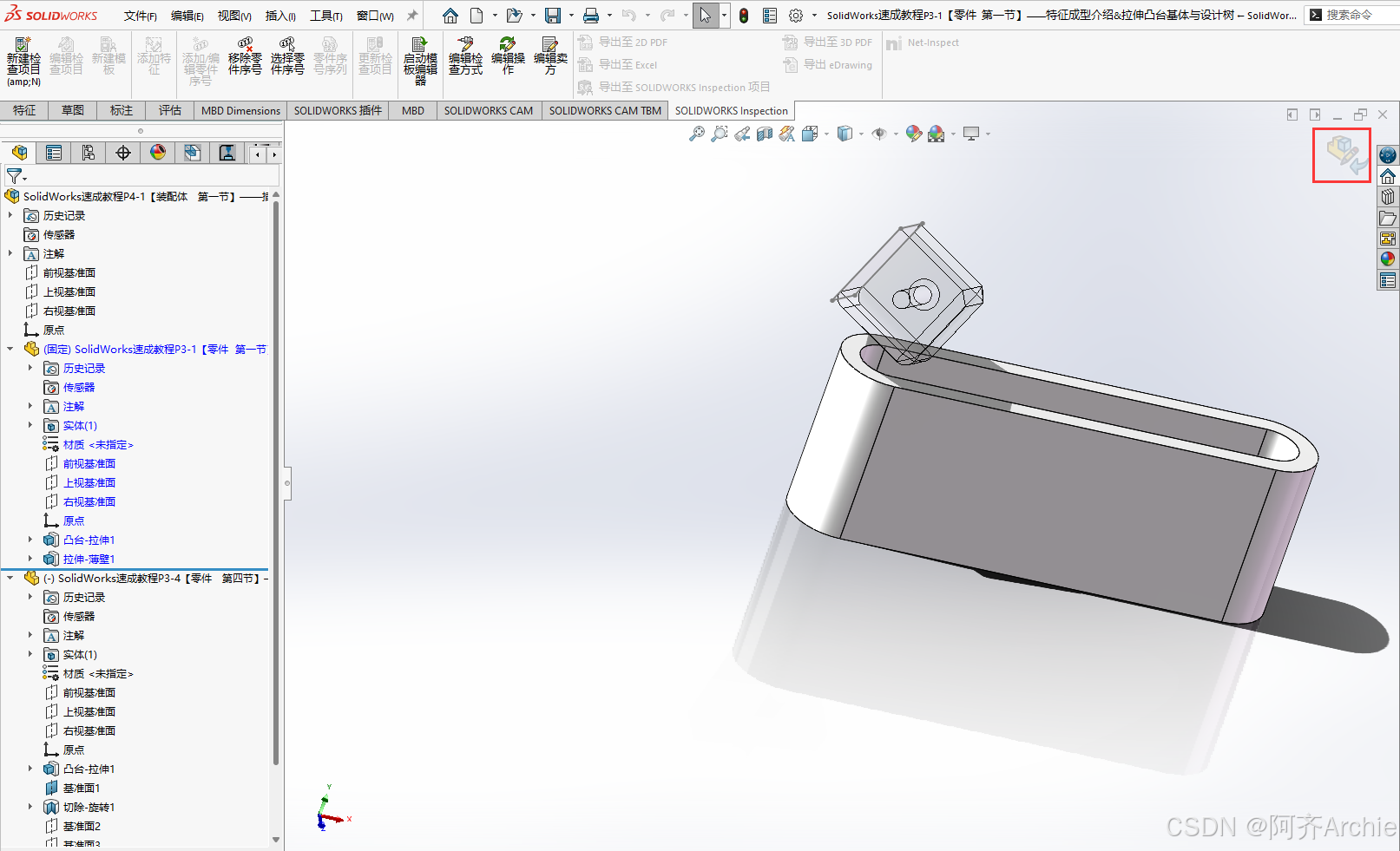Image resolution: width=1400 pixels, height=851 pixels.
Task: Expand the top-level 注解 node
Action: tap(10, 253)
